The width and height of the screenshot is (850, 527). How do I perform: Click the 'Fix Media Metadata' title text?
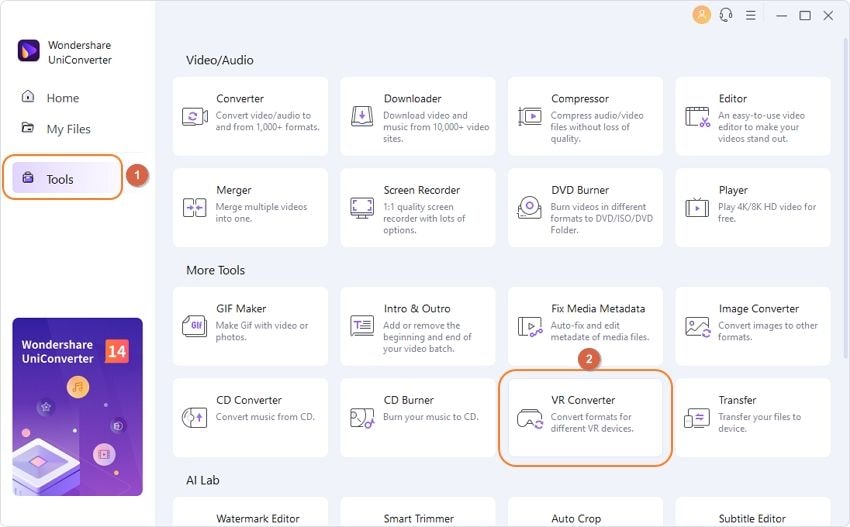tap(598, 309)
